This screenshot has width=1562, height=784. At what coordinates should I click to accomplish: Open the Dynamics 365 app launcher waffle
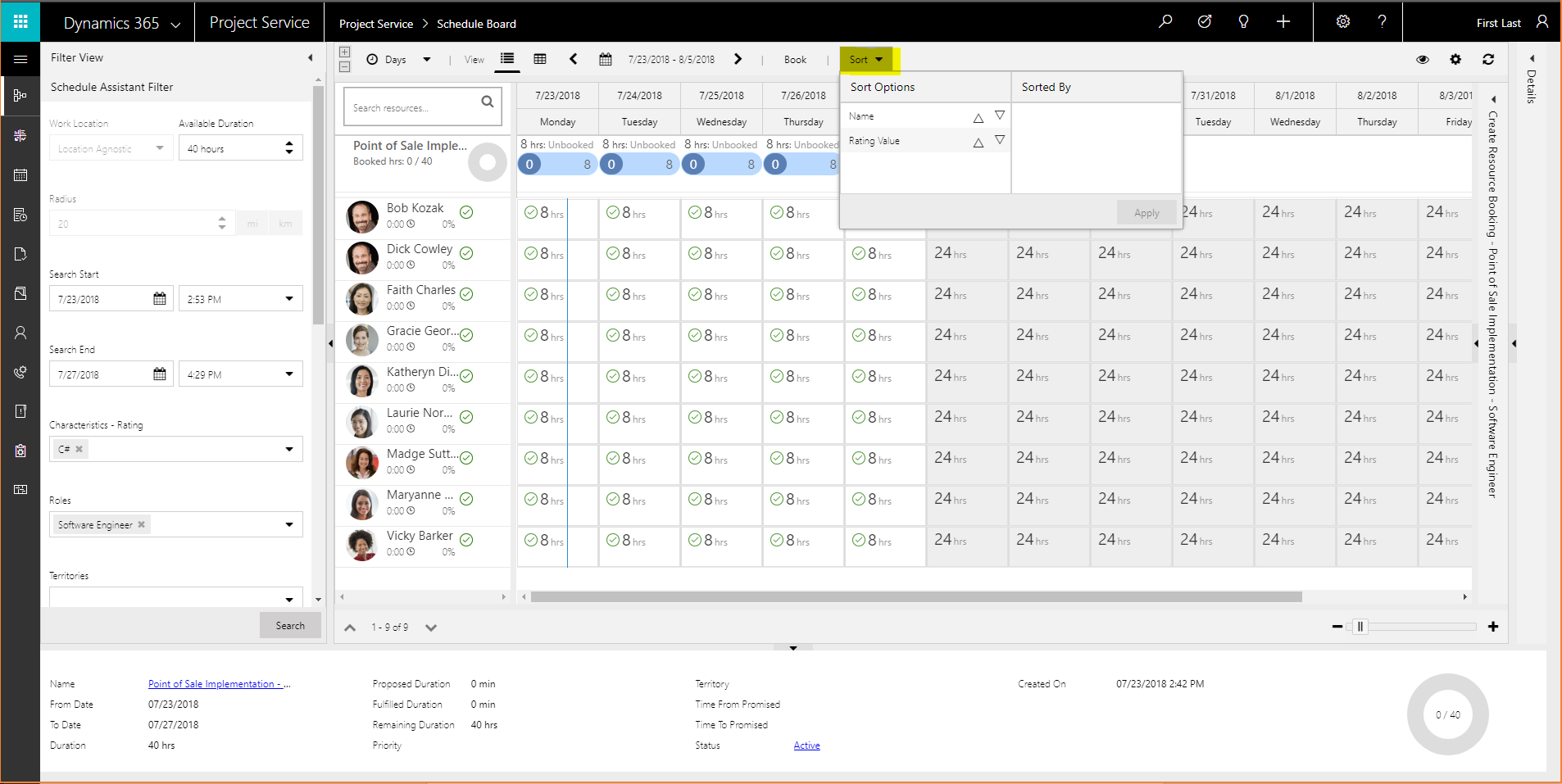20,22
